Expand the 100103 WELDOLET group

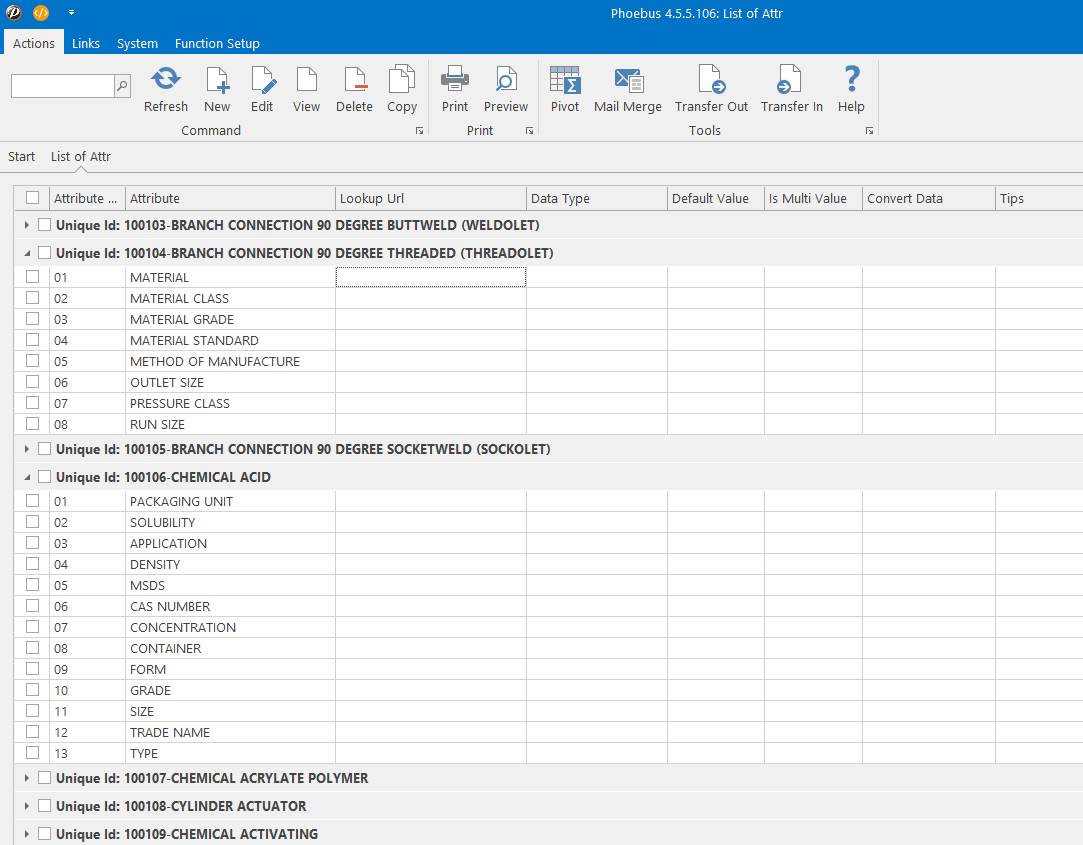[26, 225]
